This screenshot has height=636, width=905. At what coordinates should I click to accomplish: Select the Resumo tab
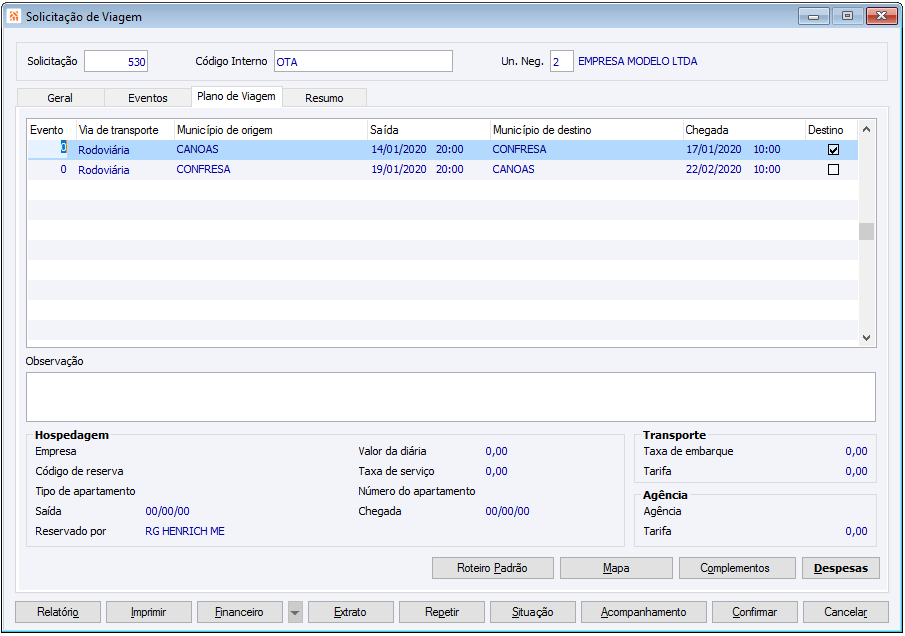324,98
